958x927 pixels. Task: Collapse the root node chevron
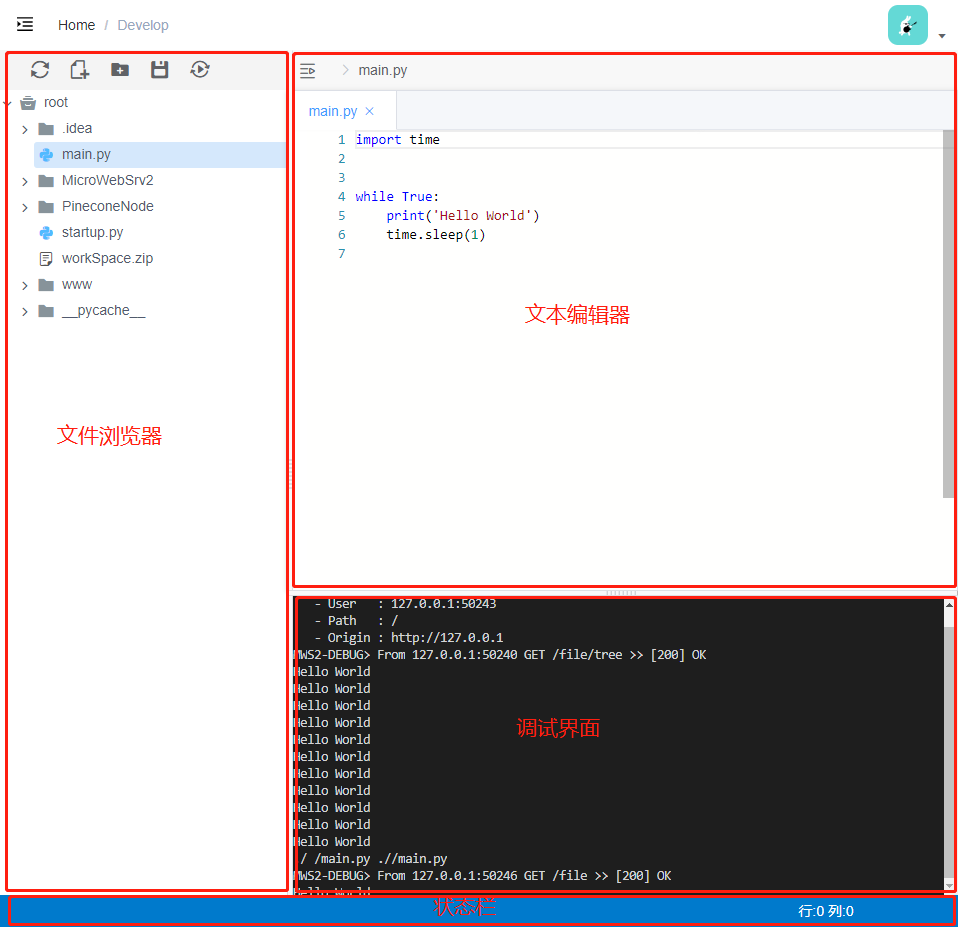coord(8,103)
